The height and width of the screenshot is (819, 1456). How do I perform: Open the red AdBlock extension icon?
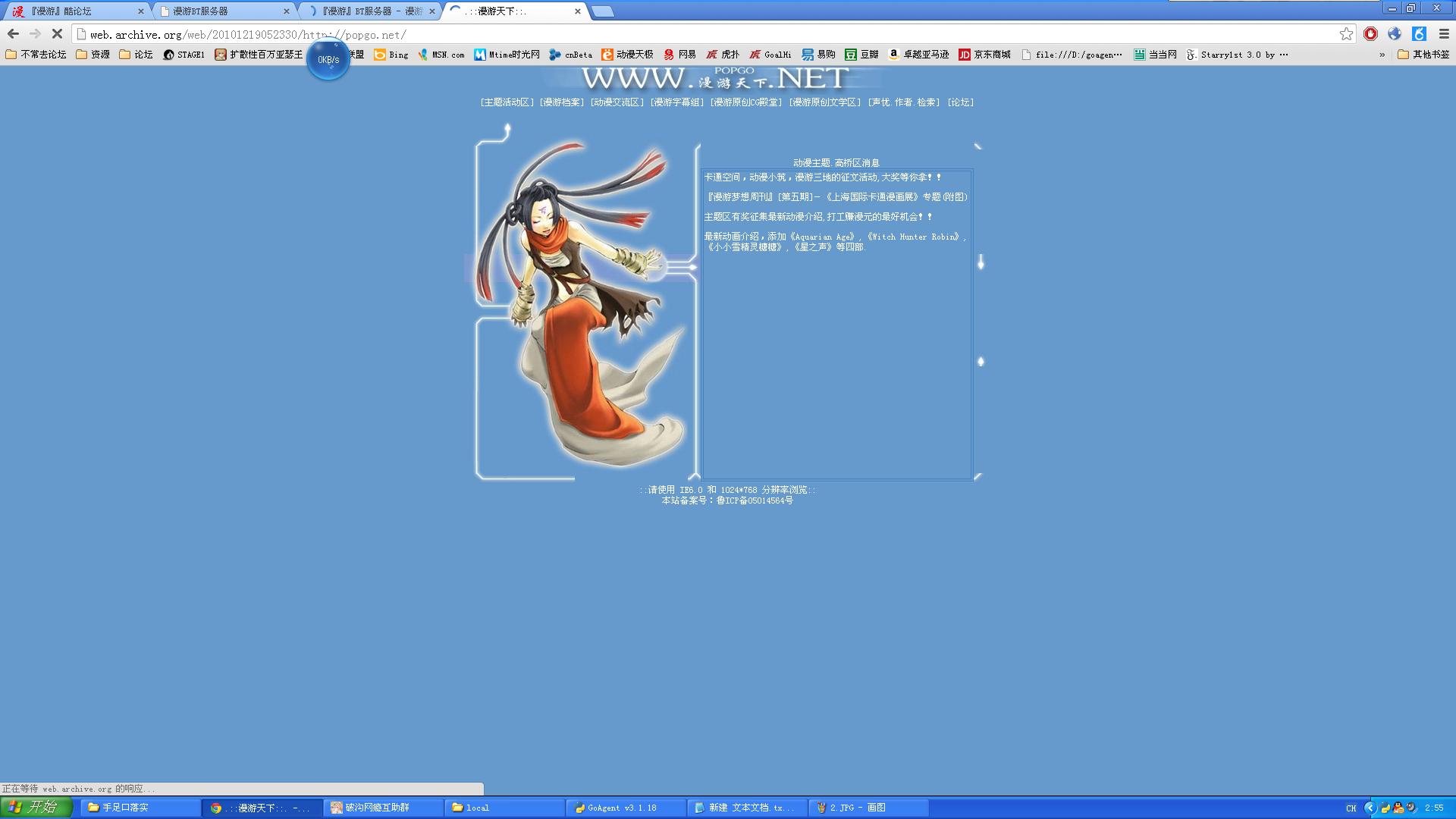point(1370,34)
